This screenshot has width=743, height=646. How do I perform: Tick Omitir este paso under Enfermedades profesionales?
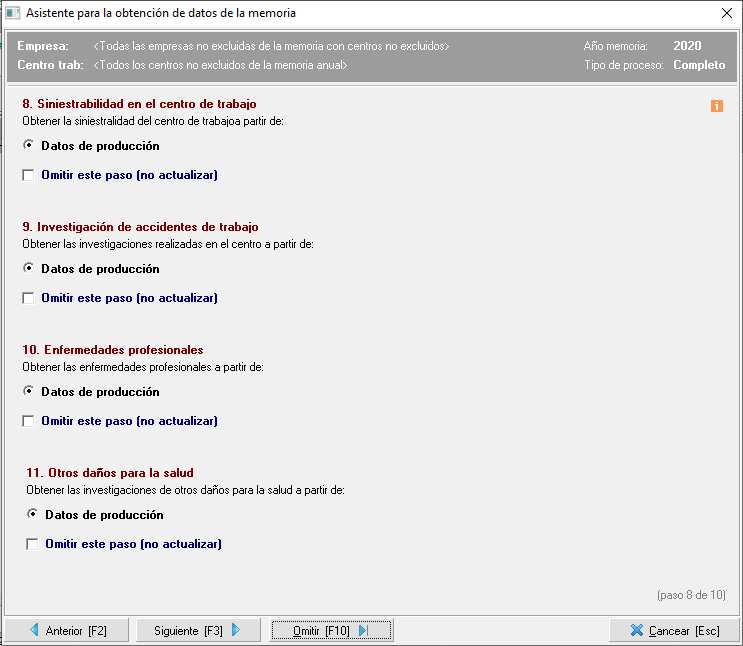pos(28,421)
